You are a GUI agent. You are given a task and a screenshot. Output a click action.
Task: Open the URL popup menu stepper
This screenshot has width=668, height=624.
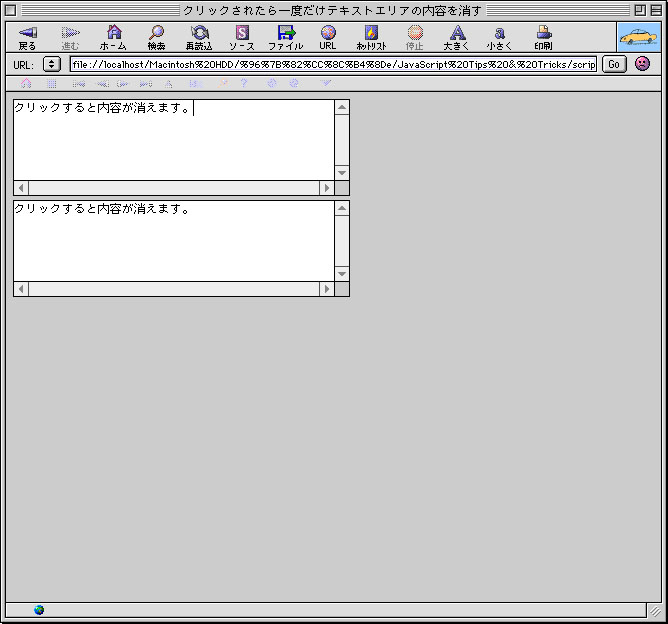point(52,64)
